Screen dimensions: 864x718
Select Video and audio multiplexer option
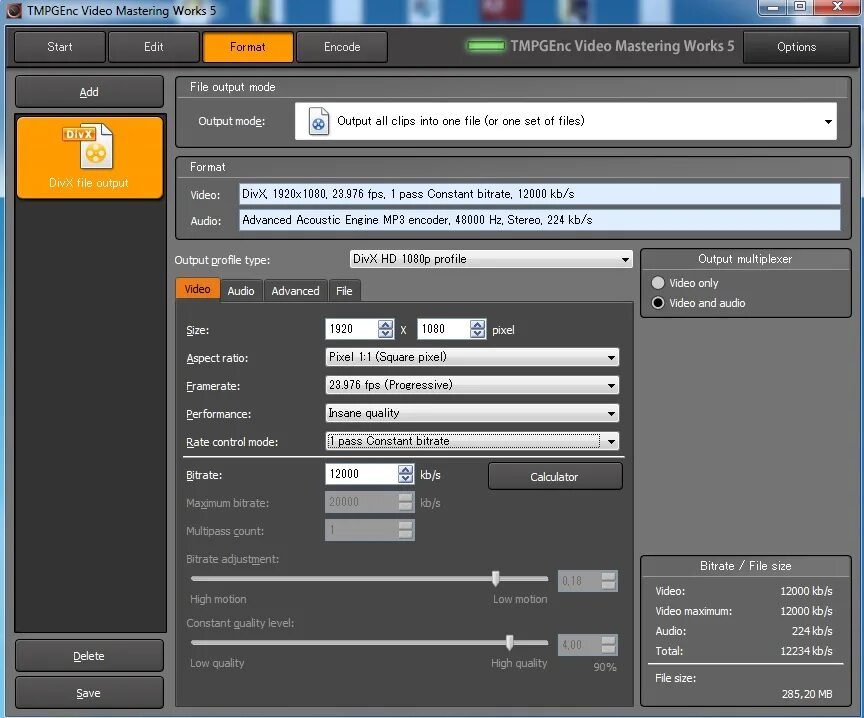pos(658,303)
